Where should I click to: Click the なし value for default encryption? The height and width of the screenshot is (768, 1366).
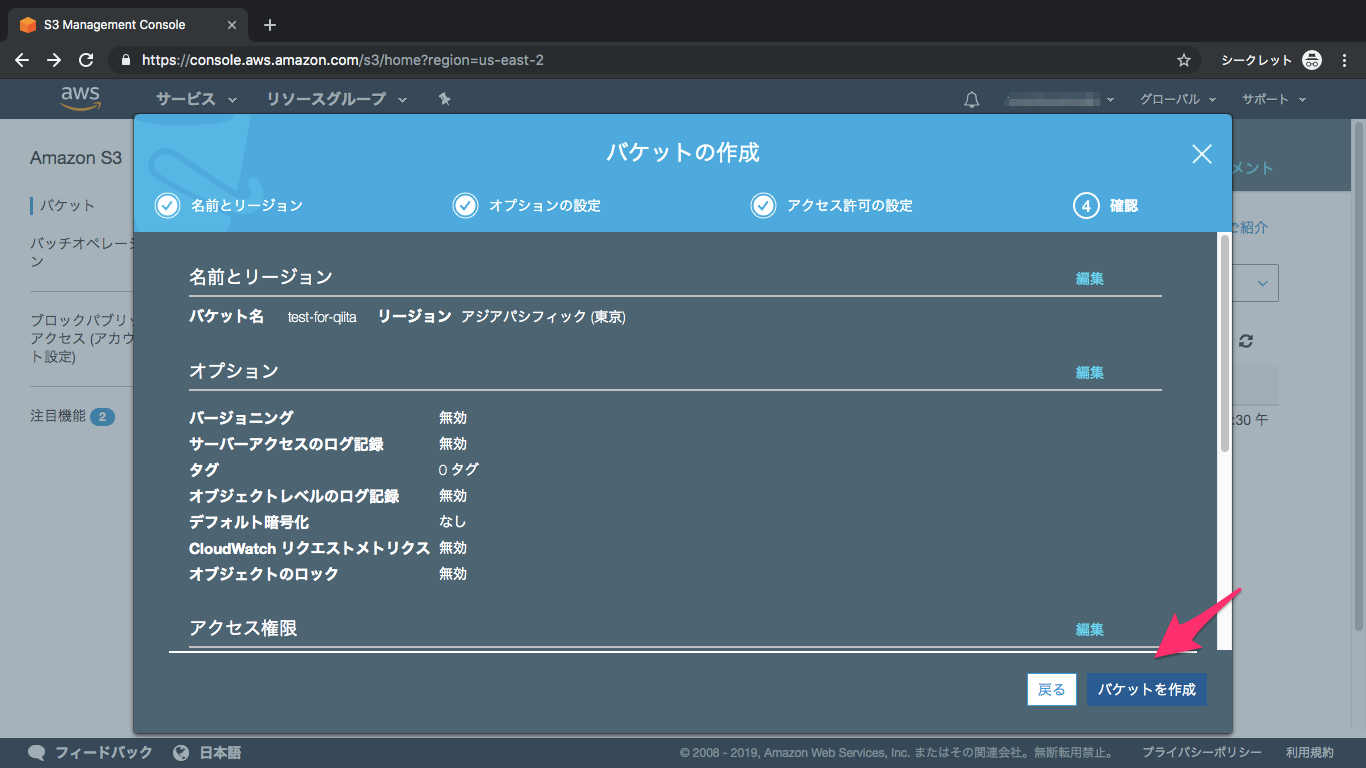(453, 522)
